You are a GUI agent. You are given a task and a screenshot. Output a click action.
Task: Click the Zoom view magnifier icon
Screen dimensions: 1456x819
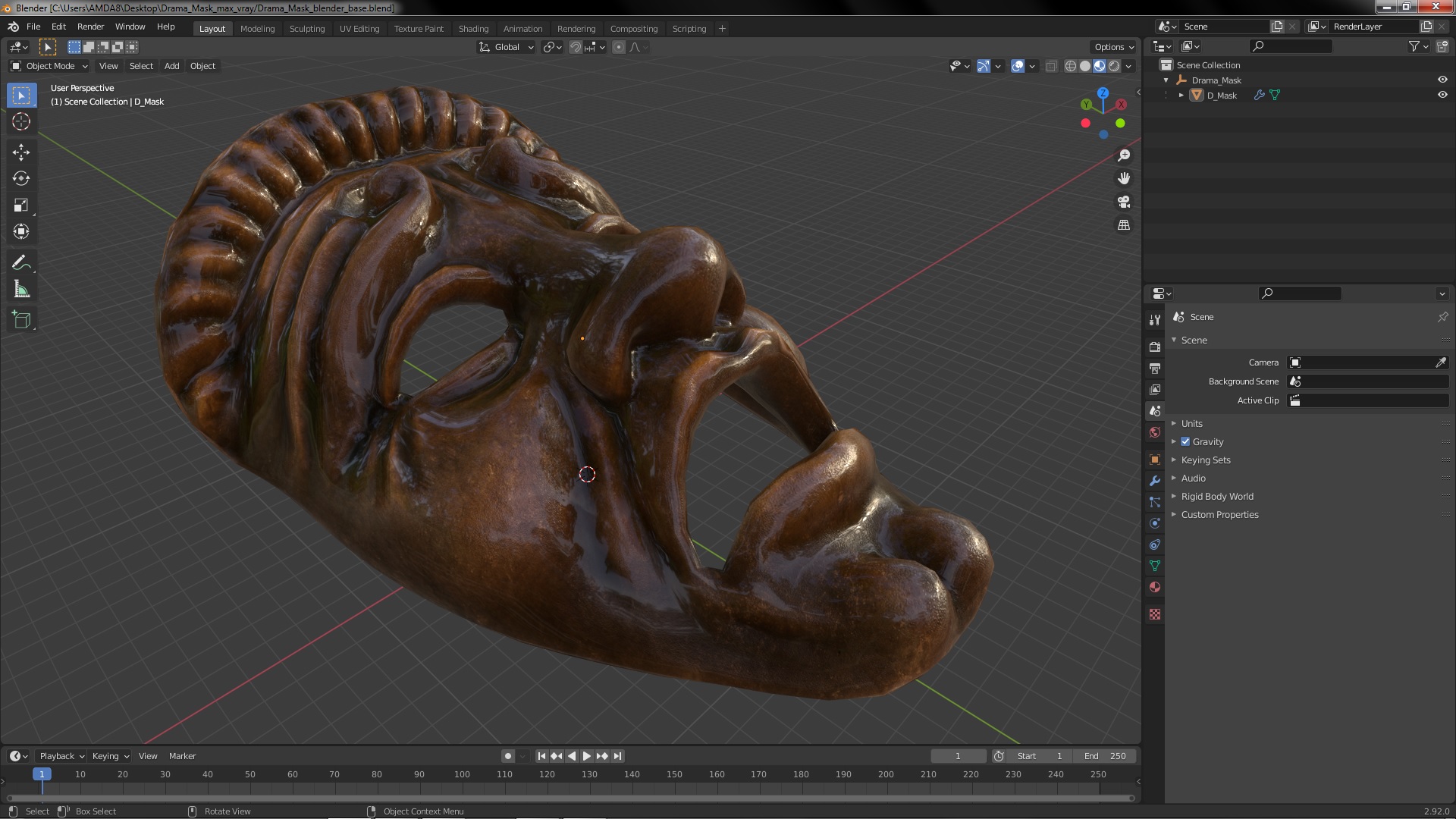pyautogui.click(x=1124, y=155)
